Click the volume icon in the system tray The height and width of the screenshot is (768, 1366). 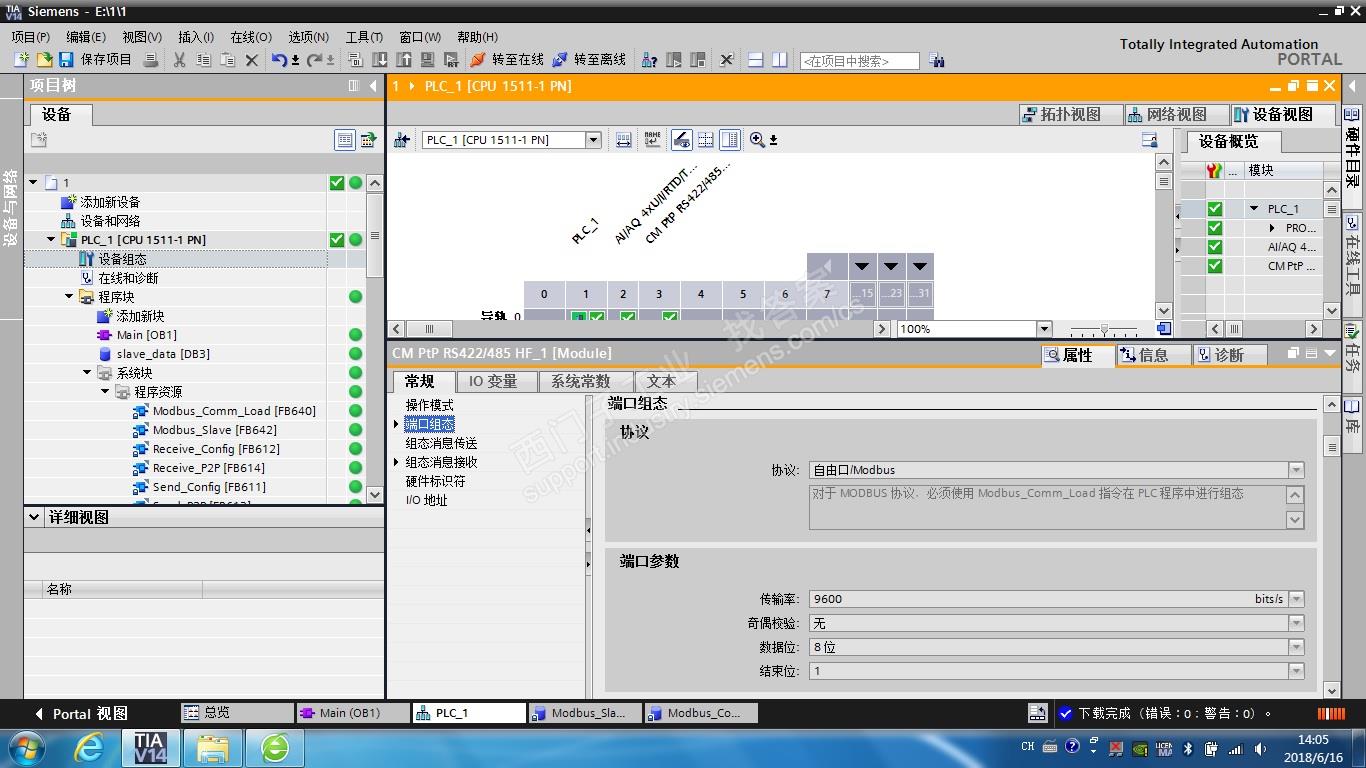[x=1258, y=748]
